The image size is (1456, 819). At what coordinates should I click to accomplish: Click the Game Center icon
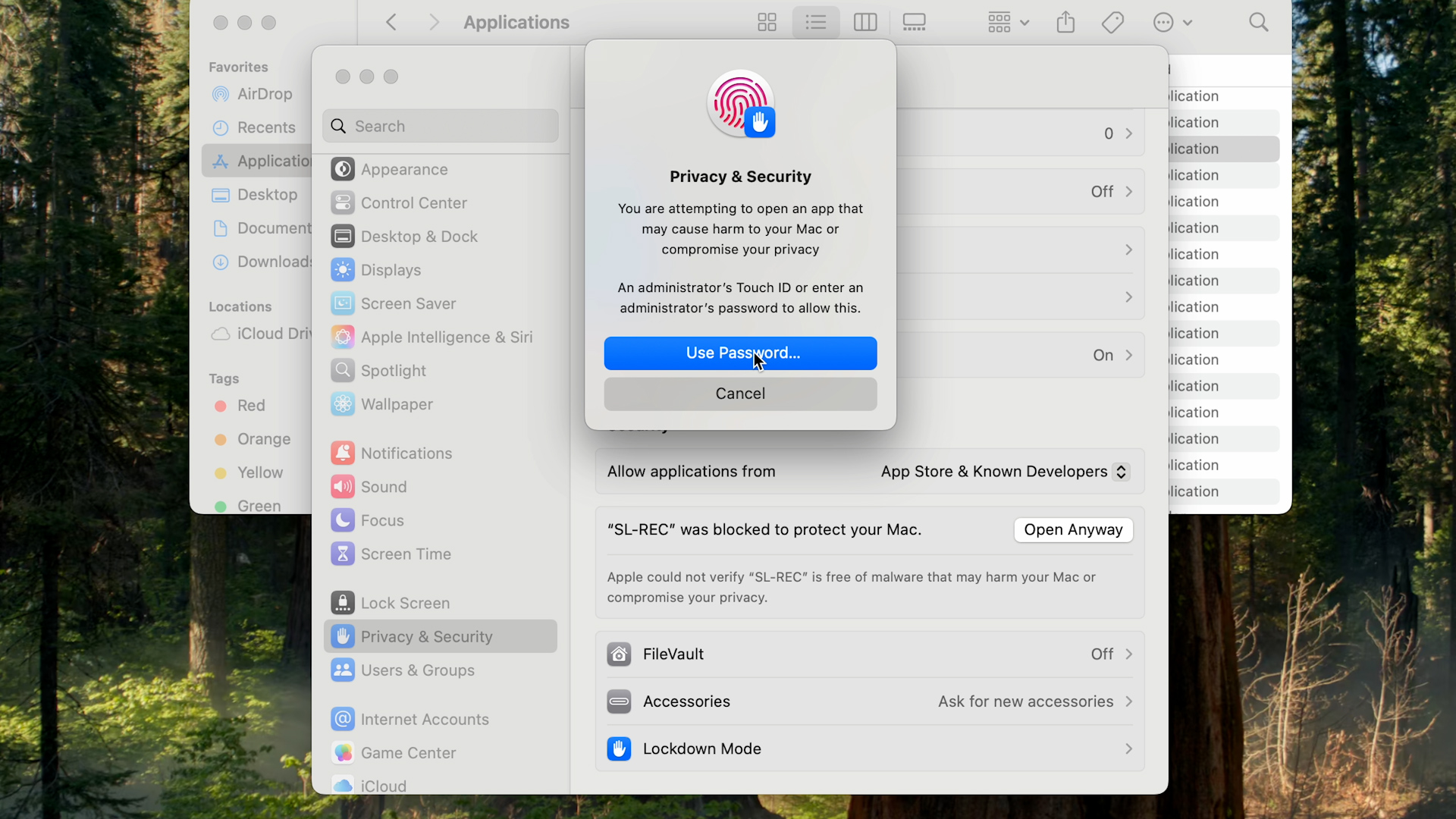point(343,753)
